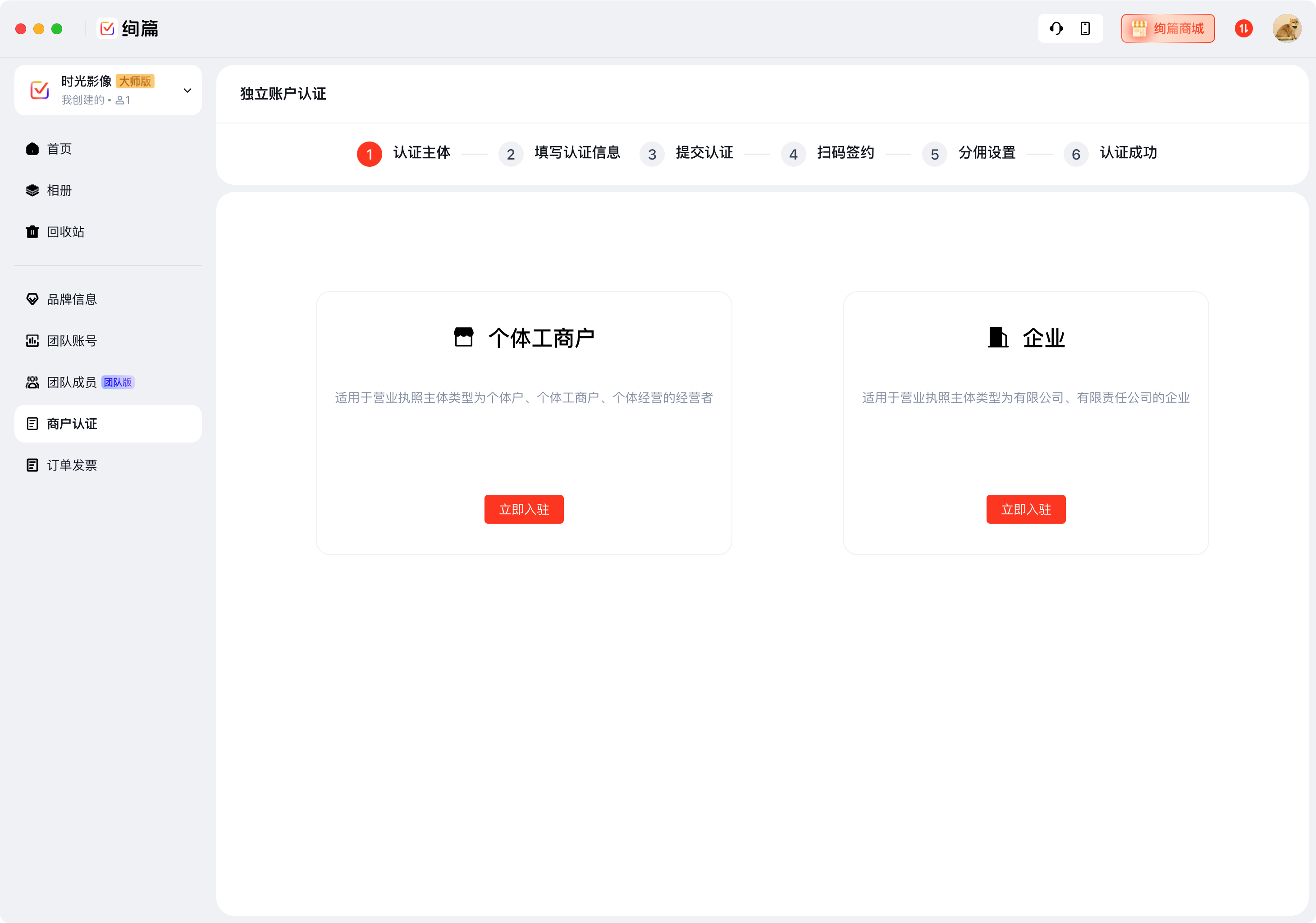Click step 4 扫码签约 in progress bar
Viewport: 1316px width, 923px height.
coord(845,153)
